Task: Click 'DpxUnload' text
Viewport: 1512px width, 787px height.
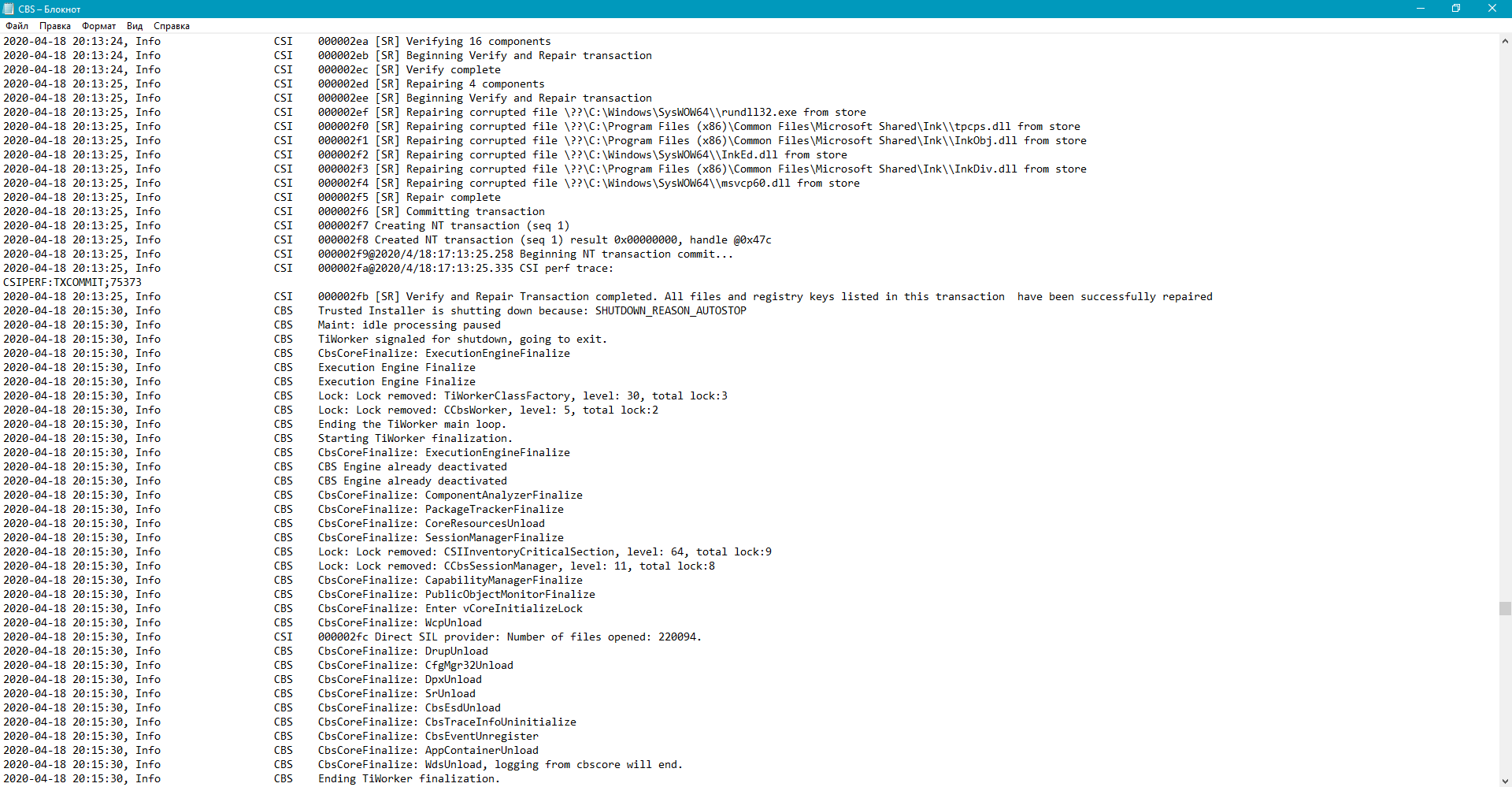Action: pos(453,680)
